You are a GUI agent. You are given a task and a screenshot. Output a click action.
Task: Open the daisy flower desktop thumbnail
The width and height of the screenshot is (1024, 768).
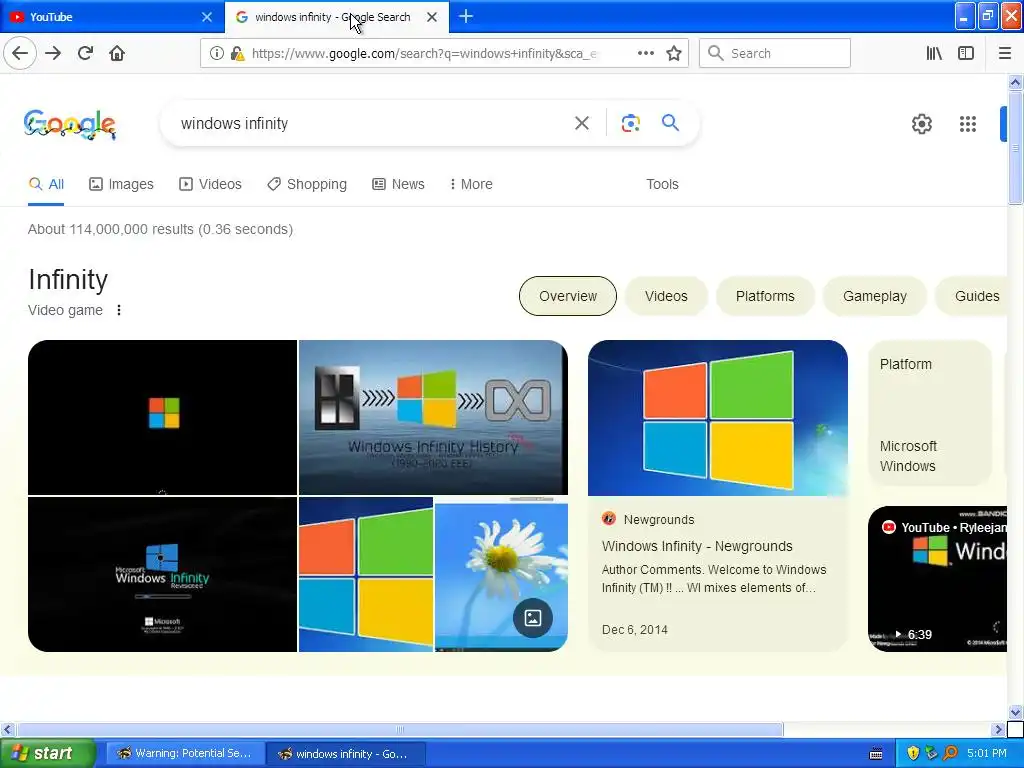(501, 574)
